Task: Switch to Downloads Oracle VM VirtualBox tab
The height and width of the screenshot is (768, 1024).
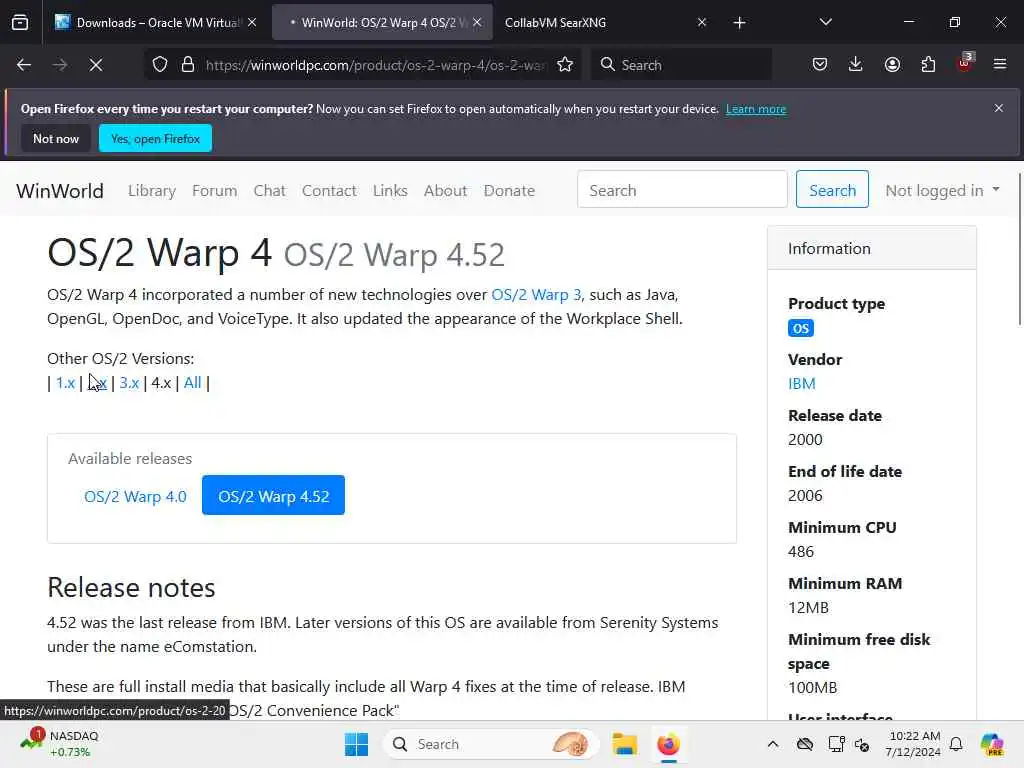Action: coord(153,22)
